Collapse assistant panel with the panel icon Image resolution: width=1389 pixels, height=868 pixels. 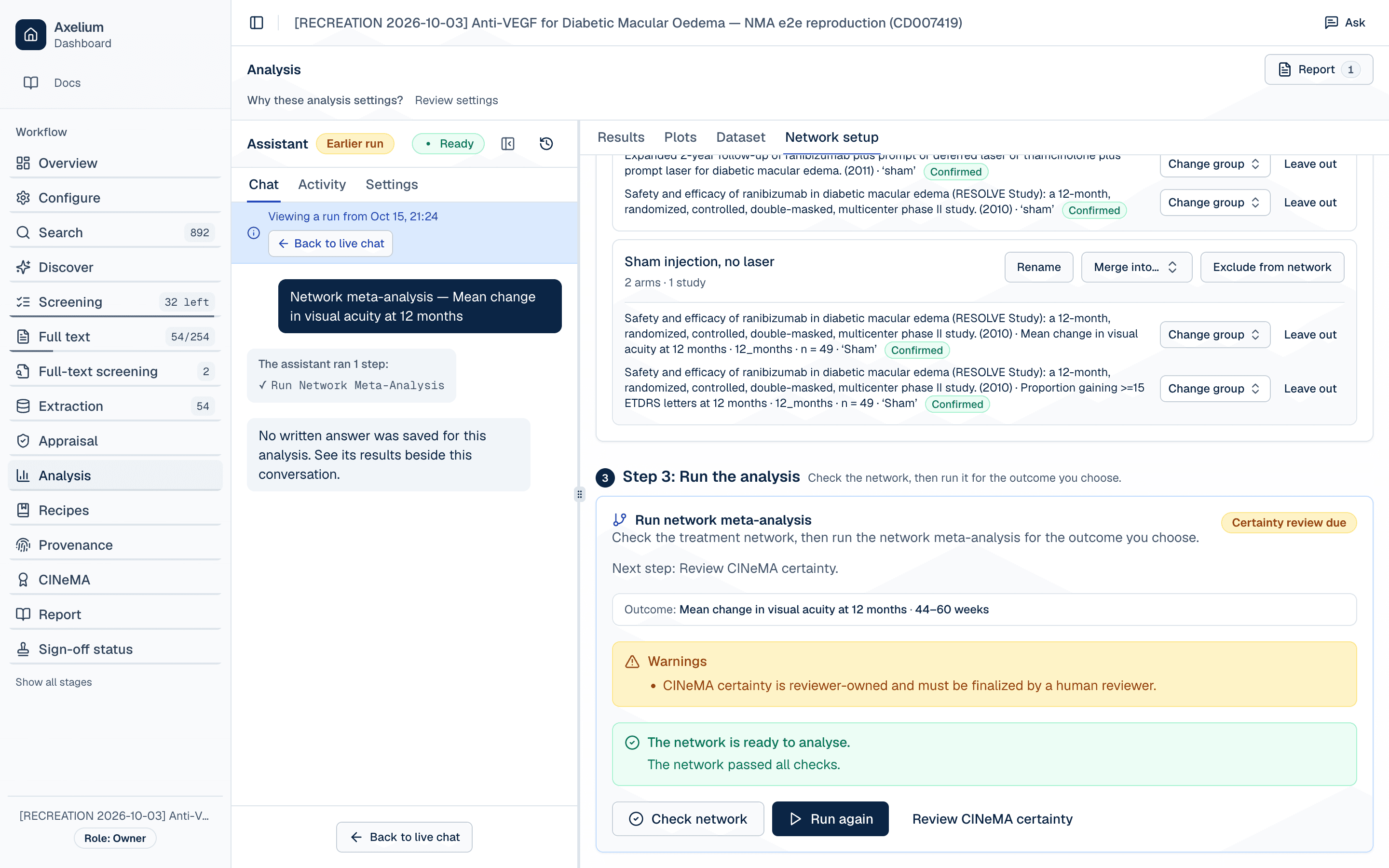coord(508,144)
